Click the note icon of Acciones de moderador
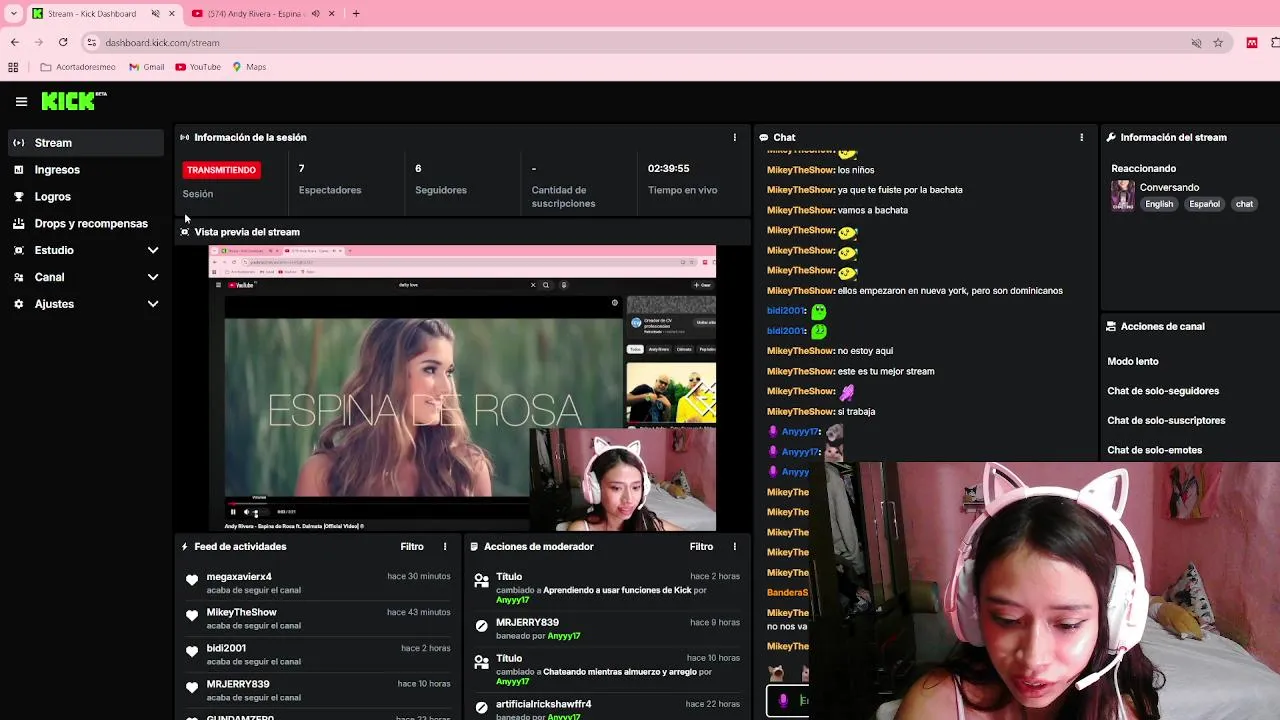The image size is (1280, 720). [474, 547]
